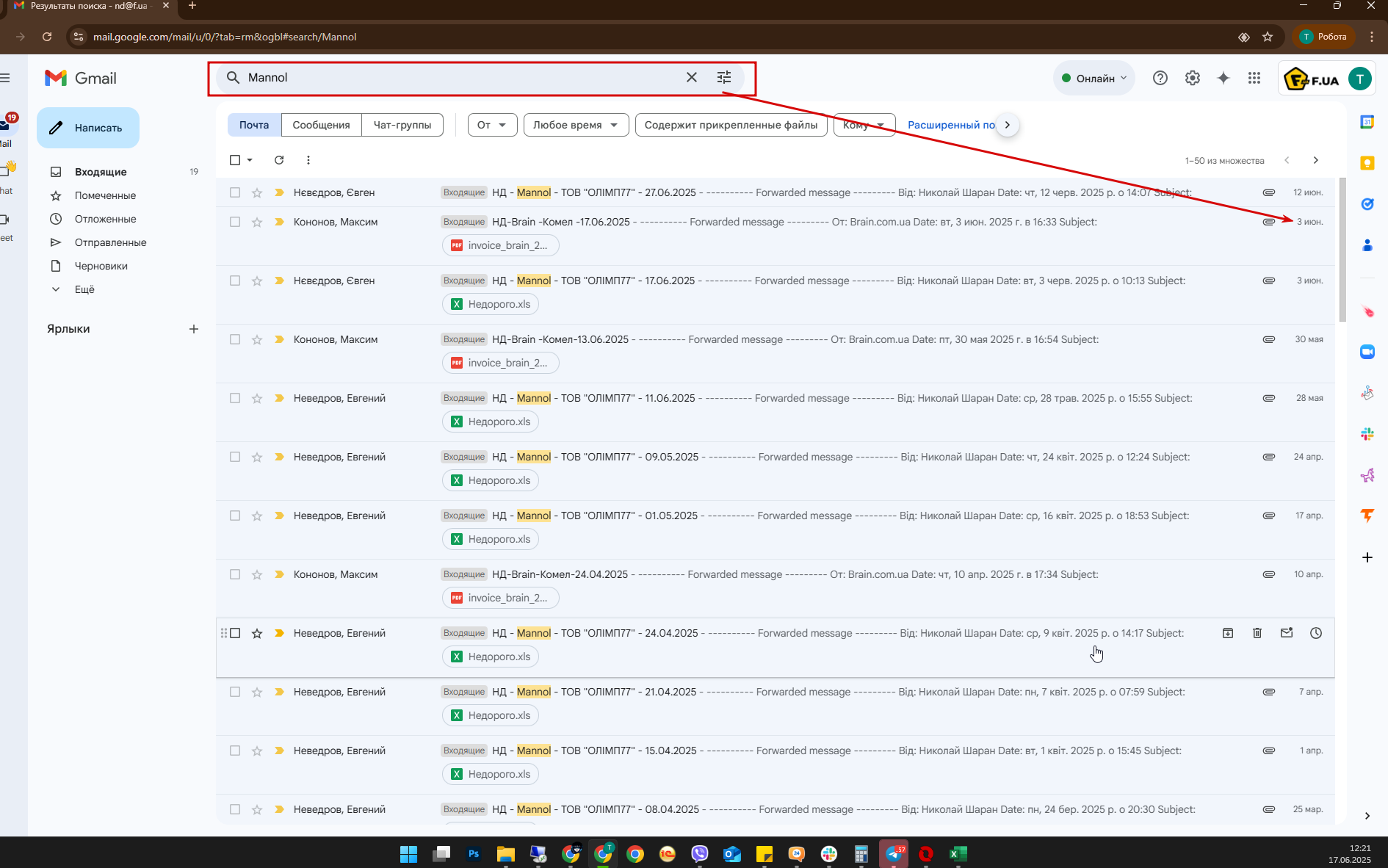Switch to the Сообщения tab

click(x=321, y=125)
